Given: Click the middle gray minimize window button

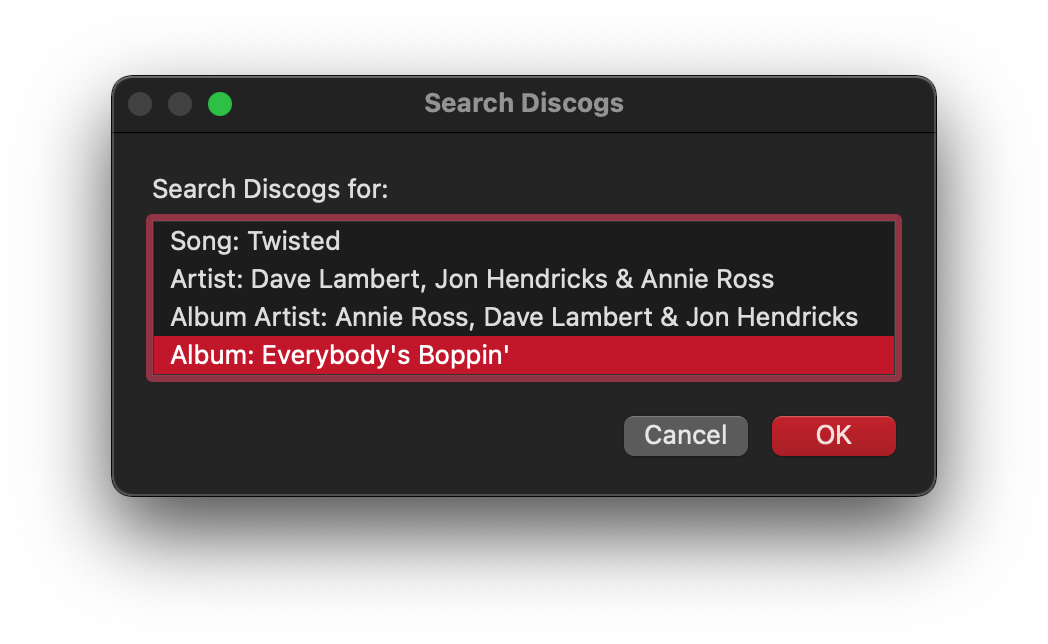Looking at the screenshot, I should click(180, 103).
